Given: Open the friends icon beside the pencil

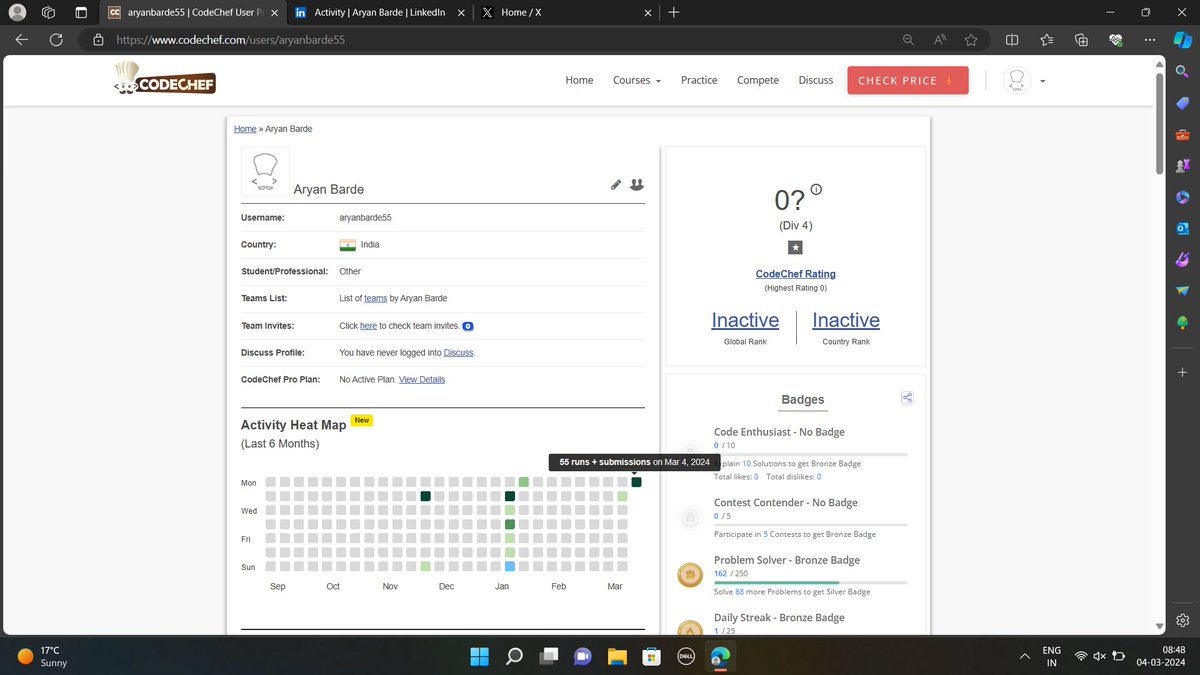Looking at the screenshot, I should coord(637,185).
